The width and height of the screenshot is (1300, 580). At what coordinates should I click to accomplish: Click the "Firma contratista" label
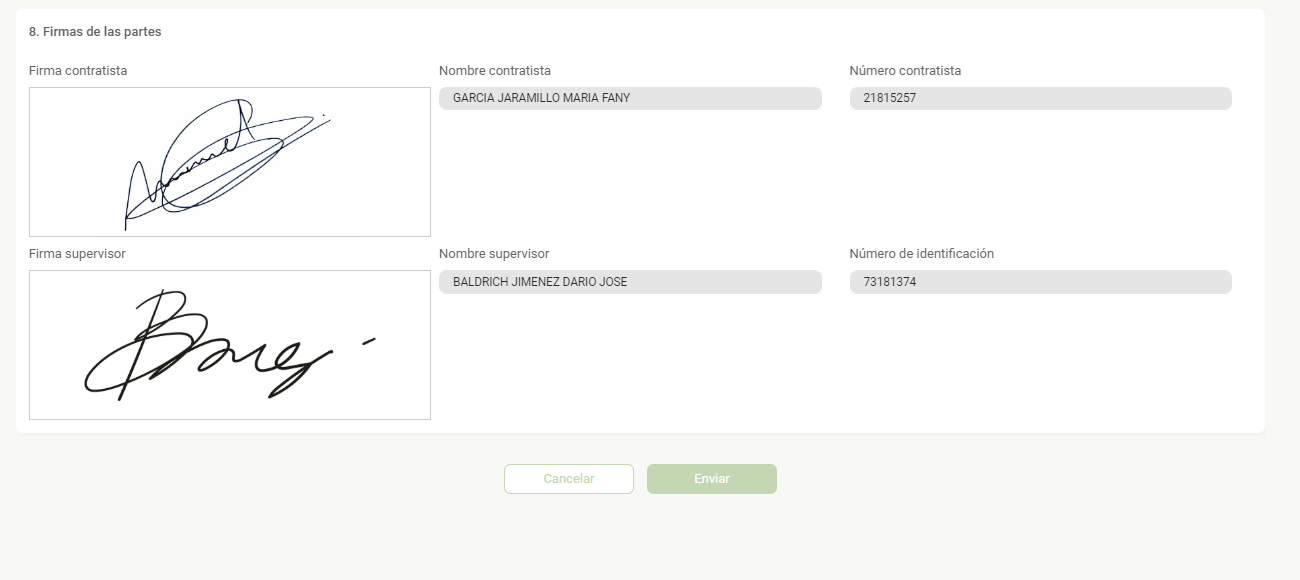[78, 71]
